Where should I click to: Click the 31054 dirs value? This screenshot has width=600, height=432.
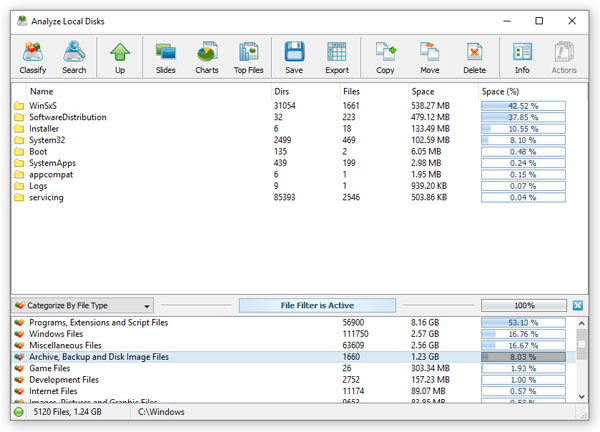[284, 106]
